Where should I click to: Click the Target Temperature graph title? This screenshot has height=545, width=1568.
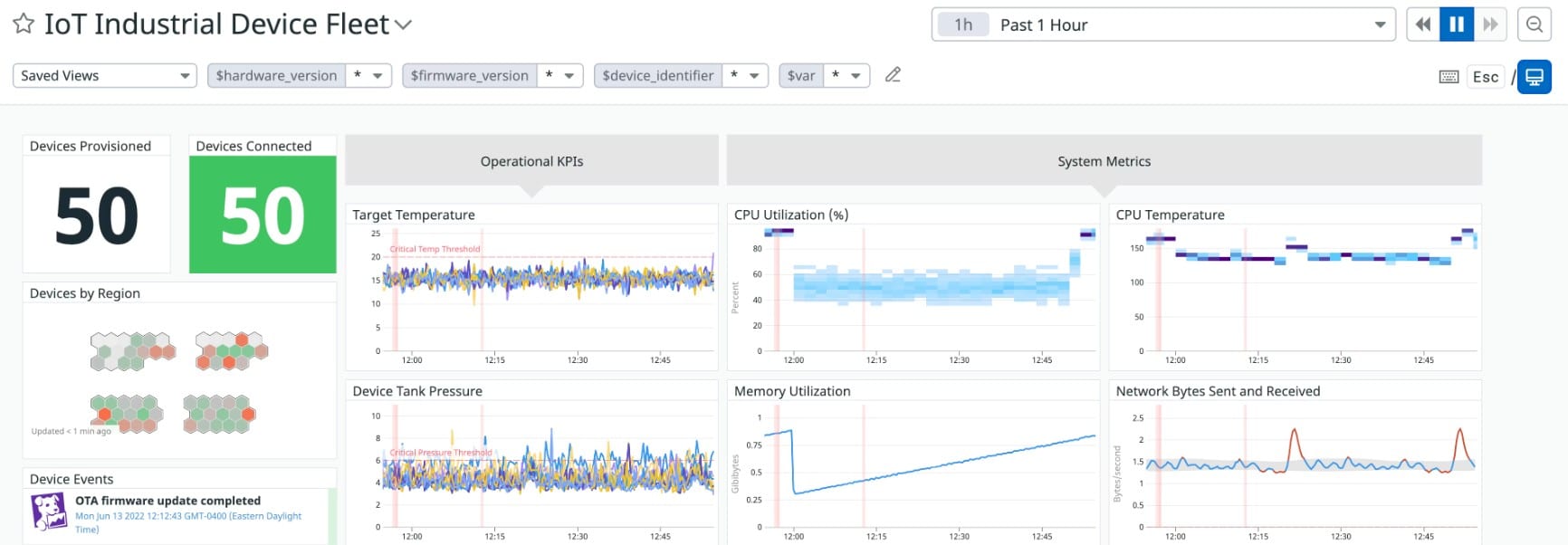tap(414, 215)
